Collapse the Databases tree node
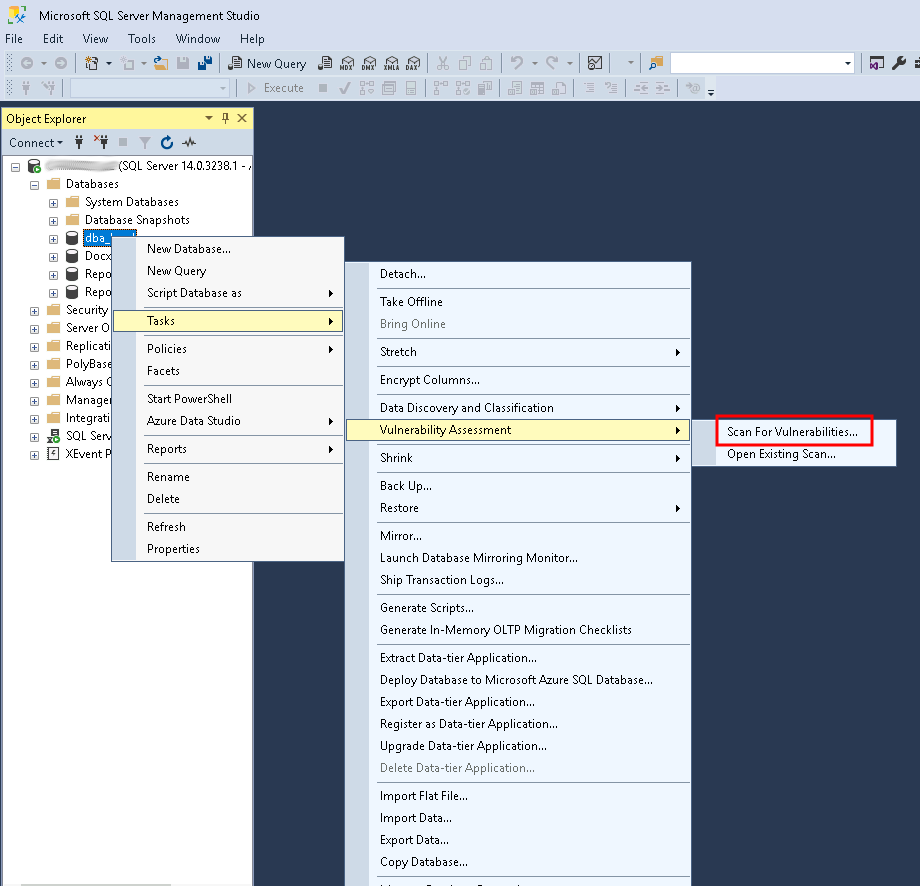920x886 pixels. 35,185
